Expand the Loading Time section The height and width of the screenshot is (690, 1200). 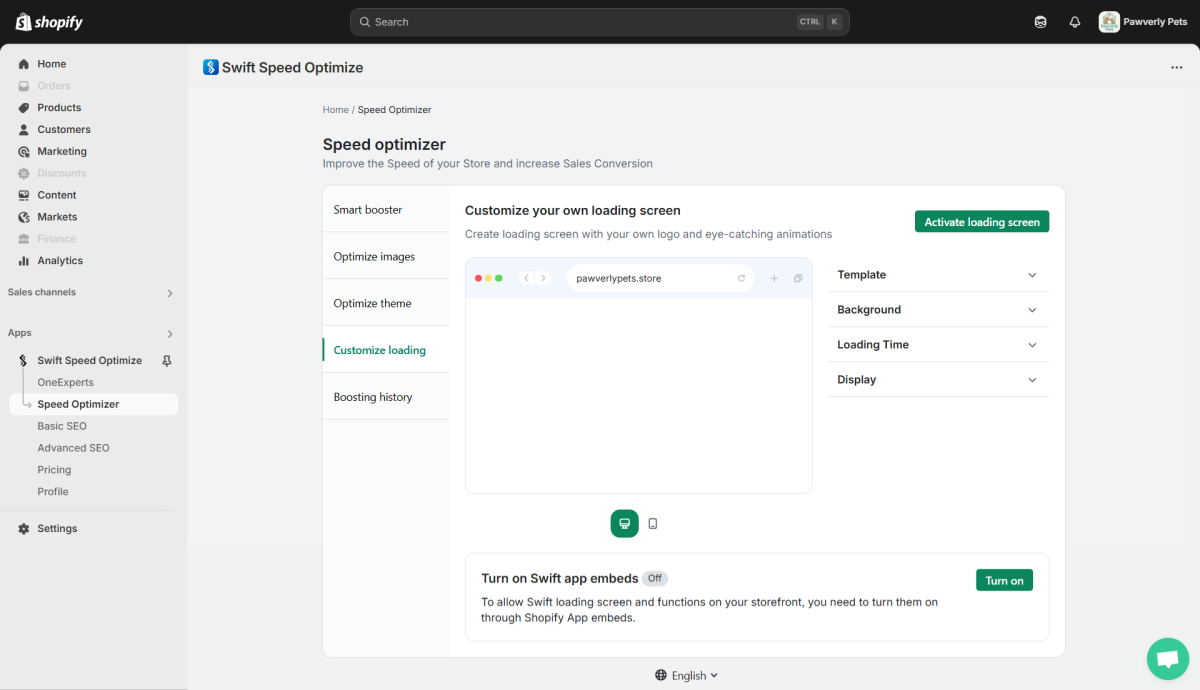(938, 345)
